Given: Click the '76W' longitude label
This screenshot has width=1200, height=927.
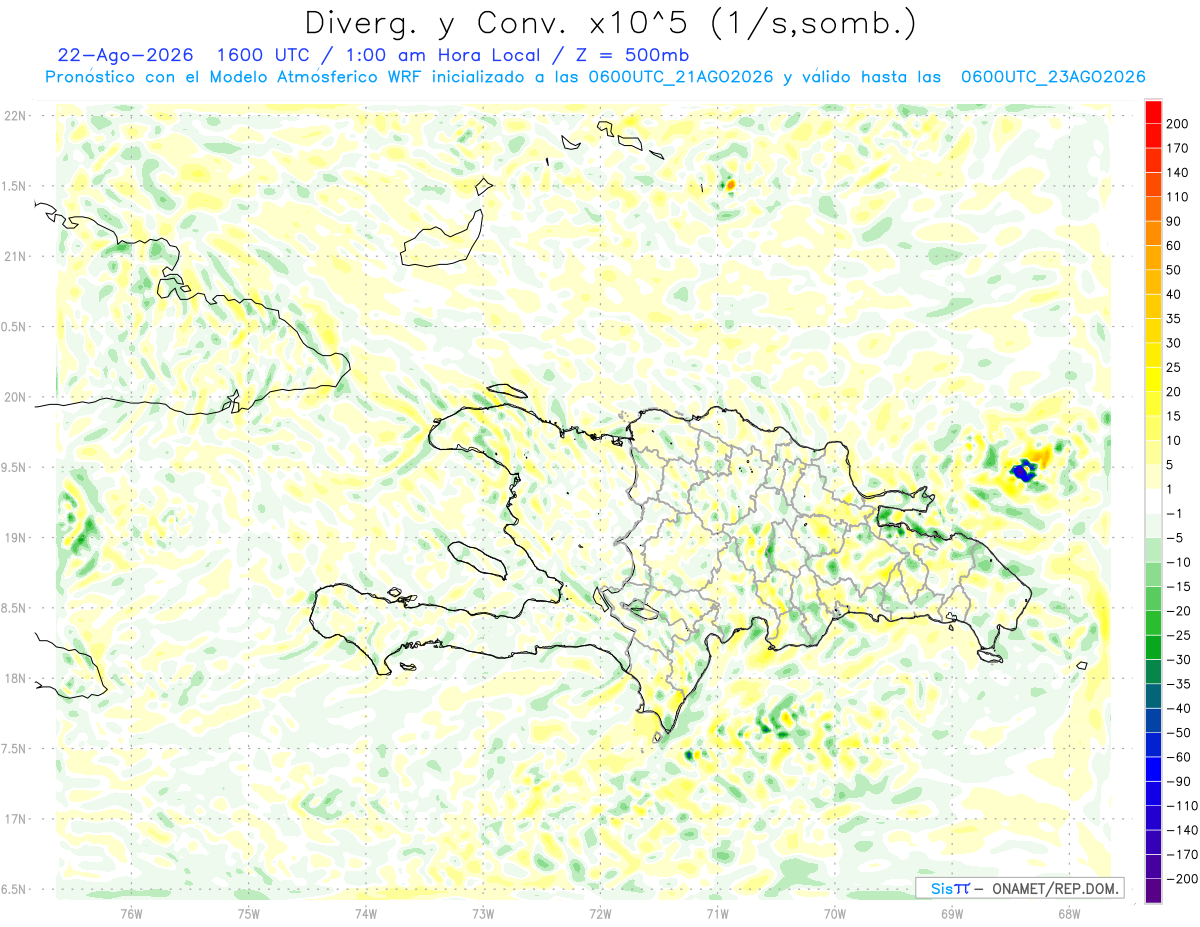Looking at the screenshot, I should coord(131,912).
